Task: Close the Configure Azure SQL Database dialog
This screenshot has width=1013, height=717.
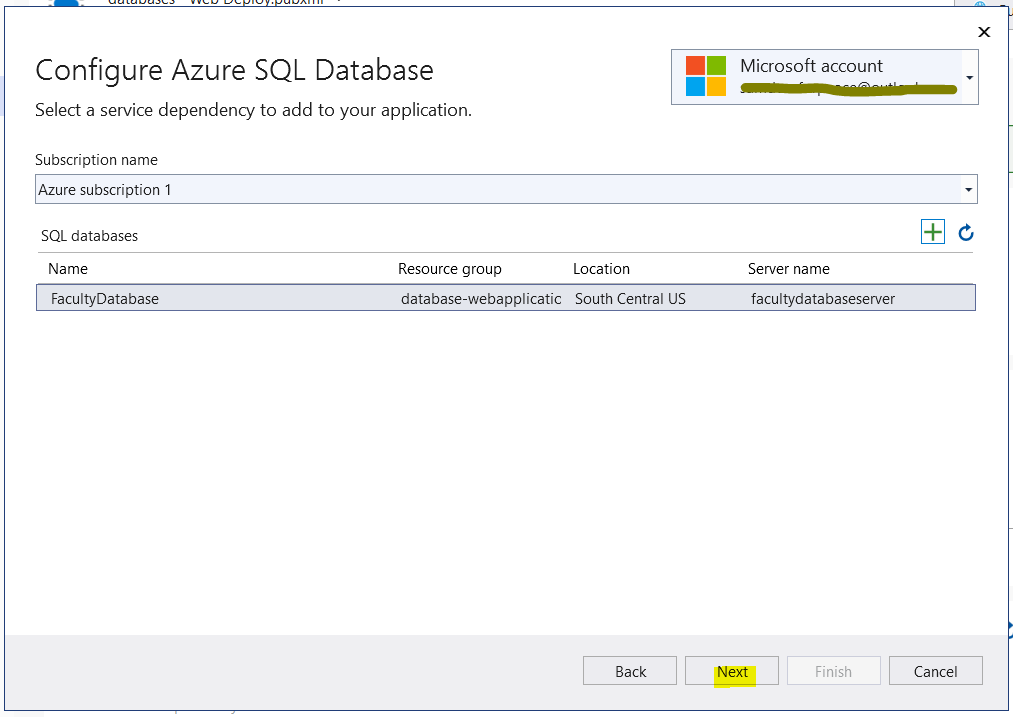Action: [x=984, y=32]
